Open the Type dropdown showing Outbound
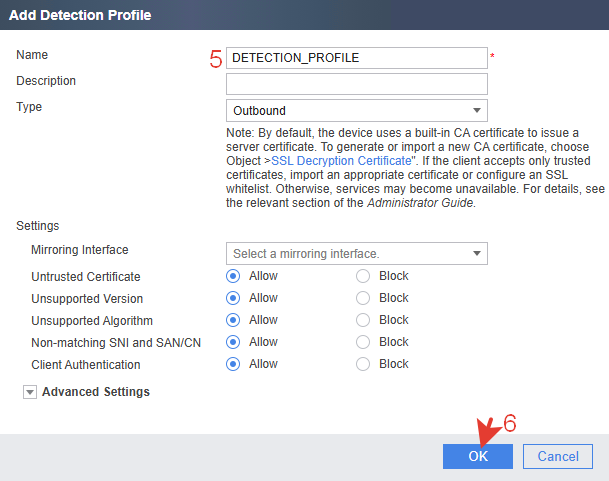 point(357,111)
